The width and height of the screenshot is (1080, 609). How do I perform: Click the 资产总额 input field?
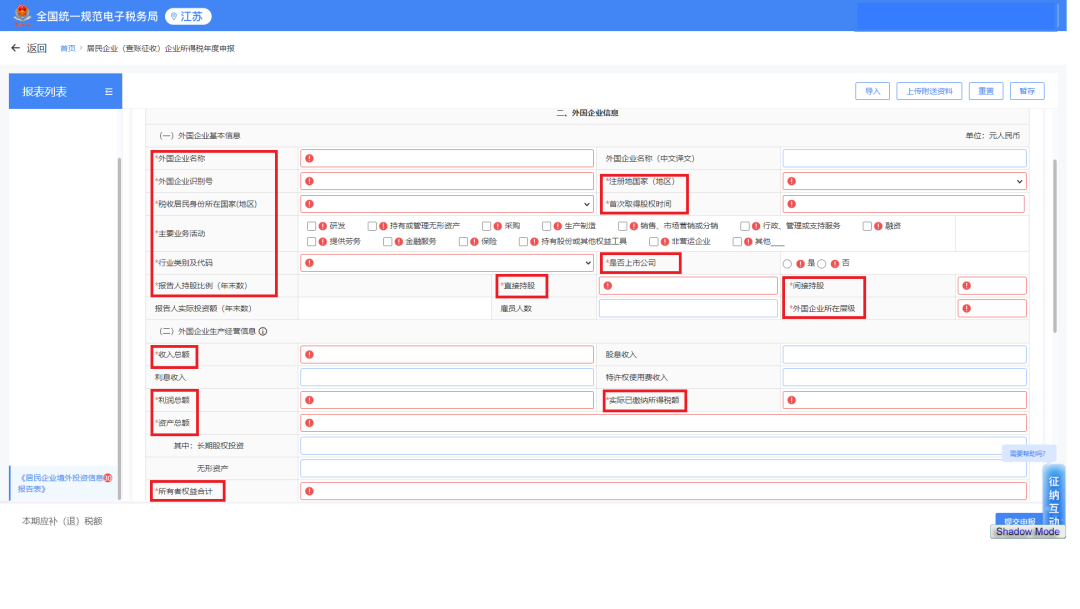point(663,423)
